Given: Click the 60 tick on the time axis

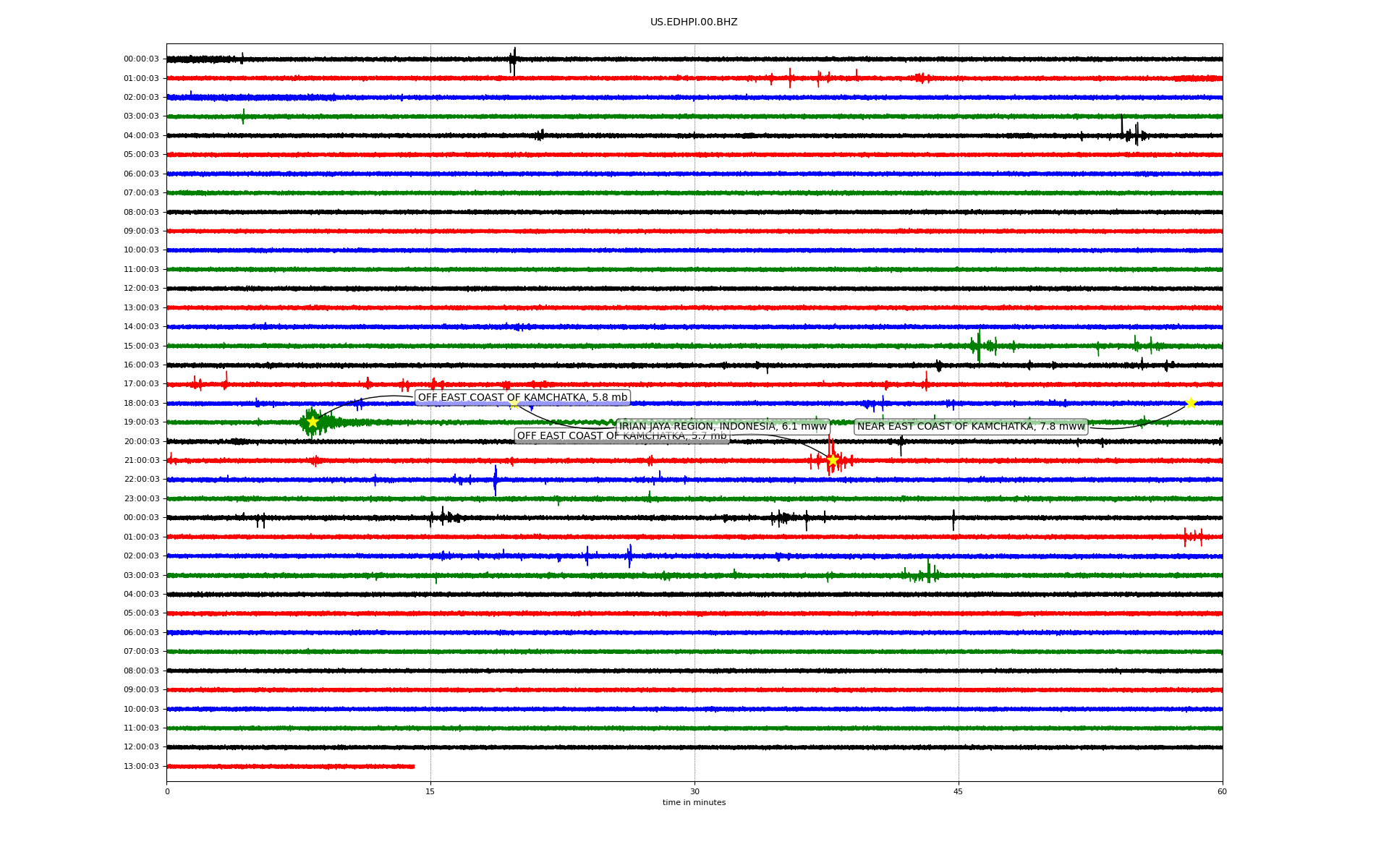Looking at the screenshot, I should (1222, 791).
